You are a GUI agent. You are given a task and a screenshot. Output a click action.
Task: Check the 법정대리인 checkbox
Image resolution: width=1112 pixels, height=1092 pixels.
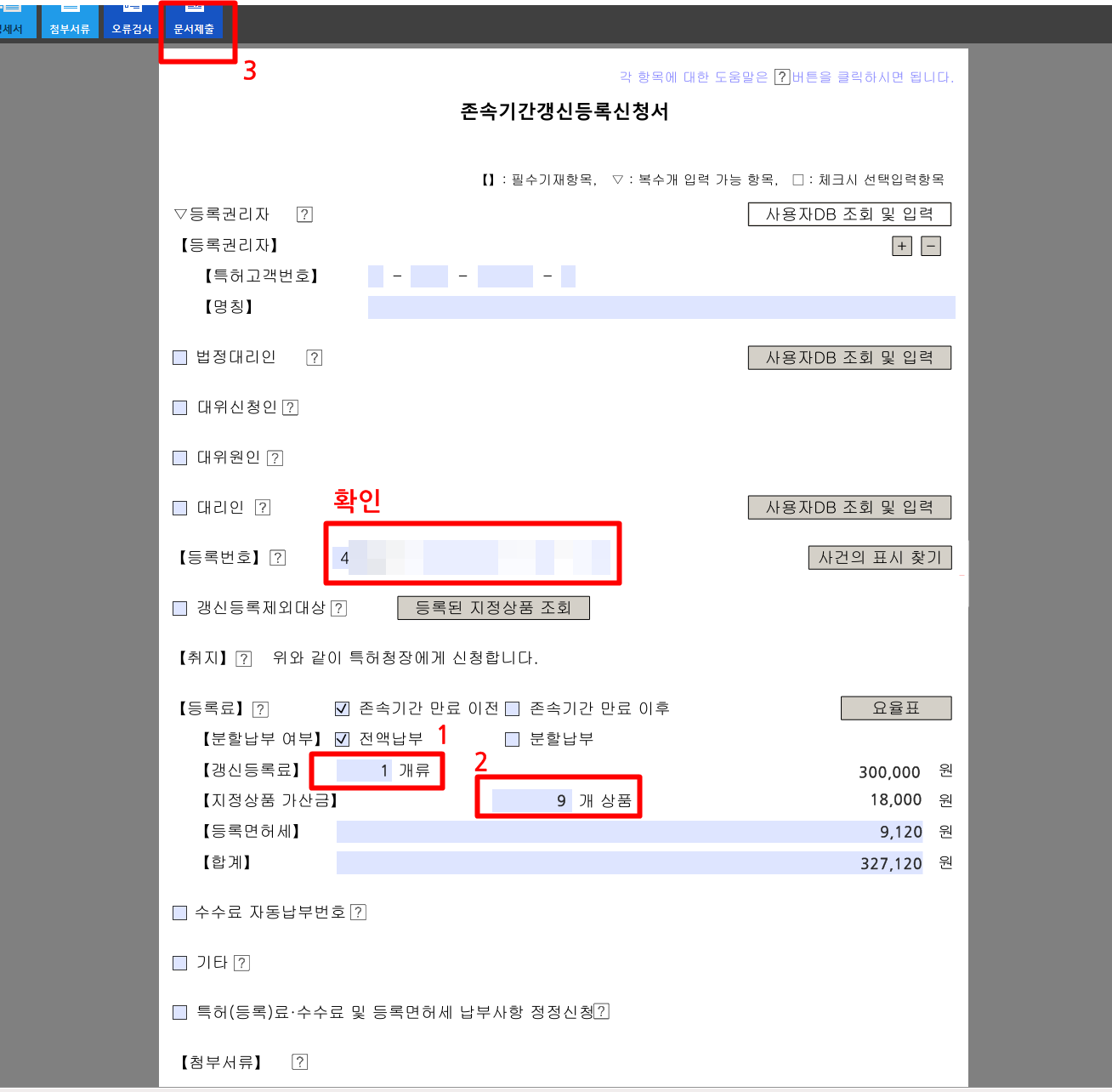coord(180,358)
